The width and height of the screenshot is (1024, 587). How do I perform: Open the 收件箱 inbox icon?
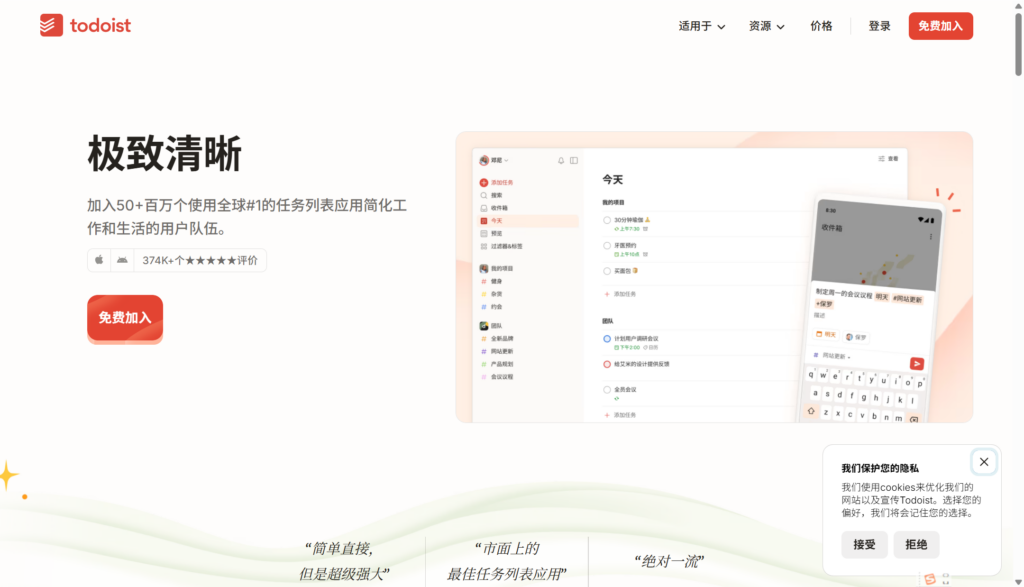483,208
